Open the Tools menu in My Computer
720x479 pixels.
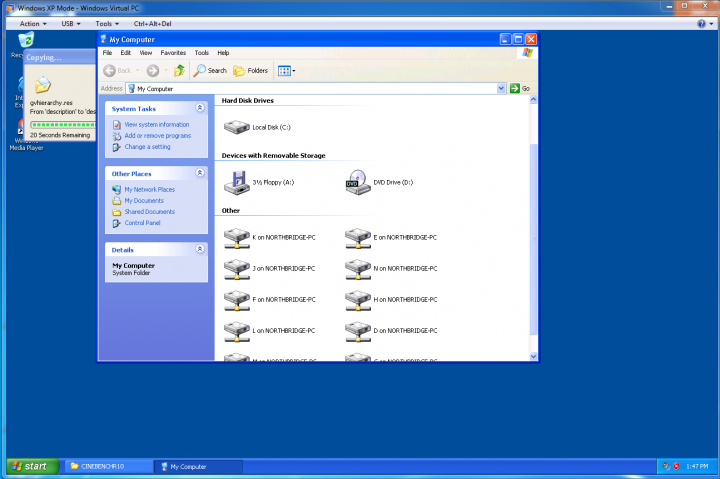click(x=201, y=53)
